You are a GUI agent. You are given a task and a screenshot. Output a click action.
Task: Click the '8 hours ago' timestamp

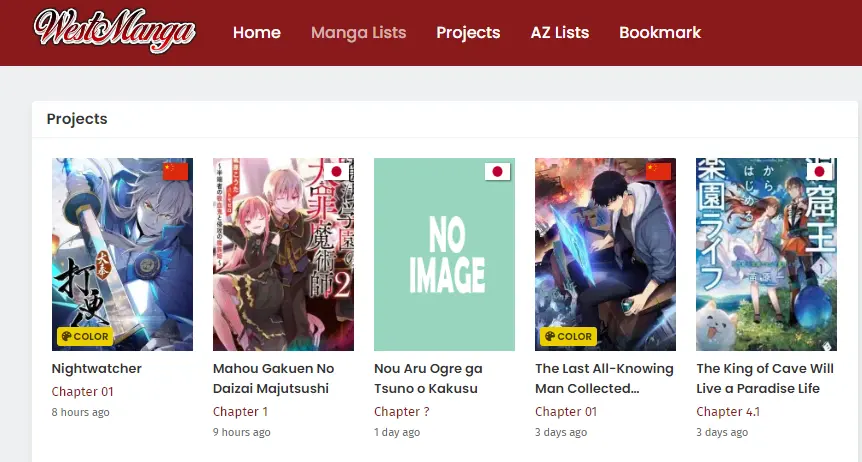click(x=80, y=412)
